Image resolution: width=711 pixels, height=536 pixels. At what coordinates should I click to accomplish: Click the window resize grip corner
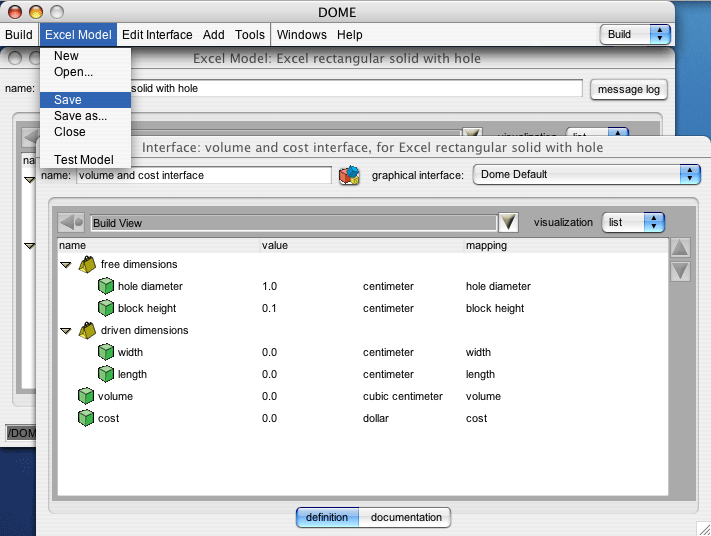coord(704,529)
